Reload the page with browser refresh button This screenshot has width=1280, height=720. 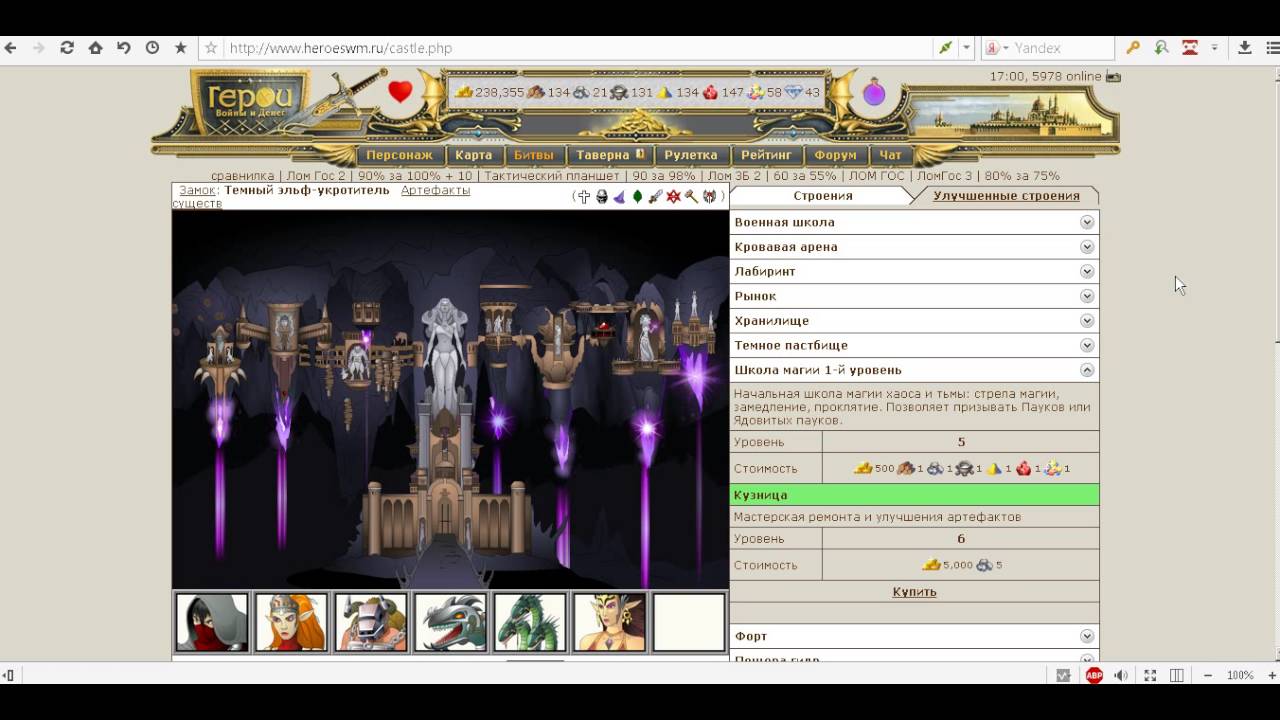[x=67, y=48]
